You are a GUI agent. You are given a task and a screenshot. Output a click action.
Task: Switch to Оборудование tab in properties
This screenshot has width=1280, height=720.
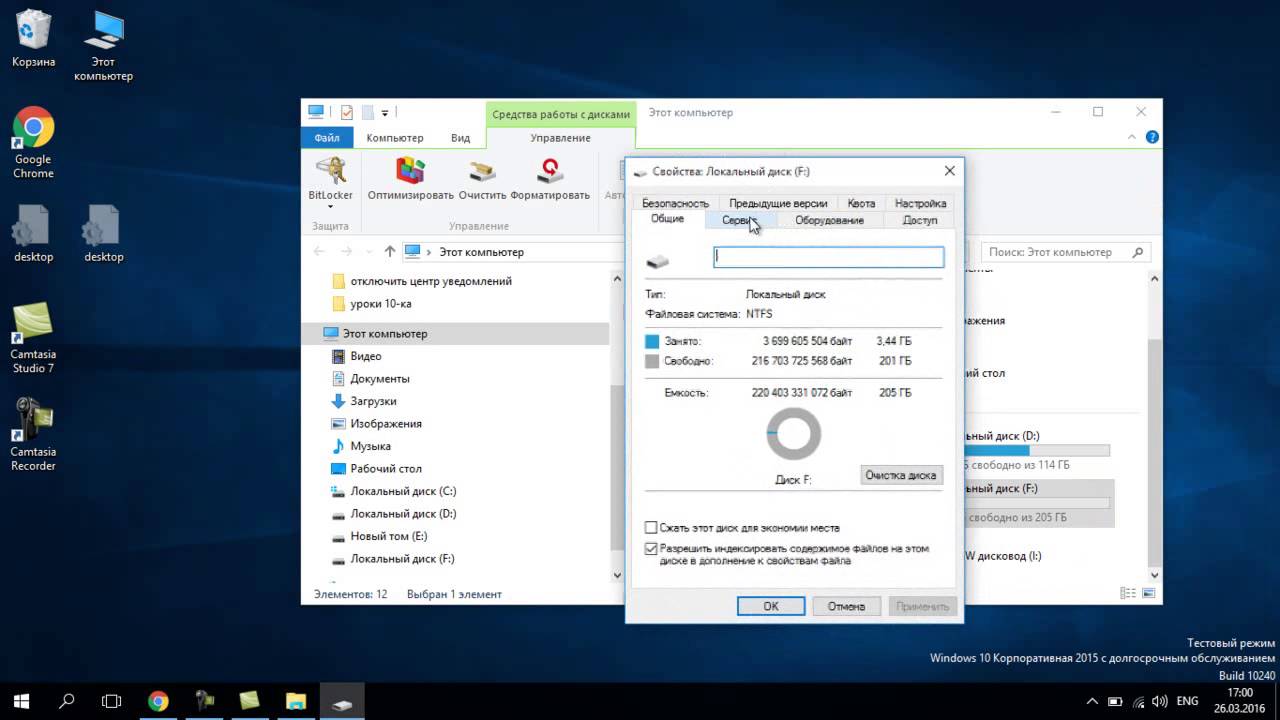coord(829,220)
